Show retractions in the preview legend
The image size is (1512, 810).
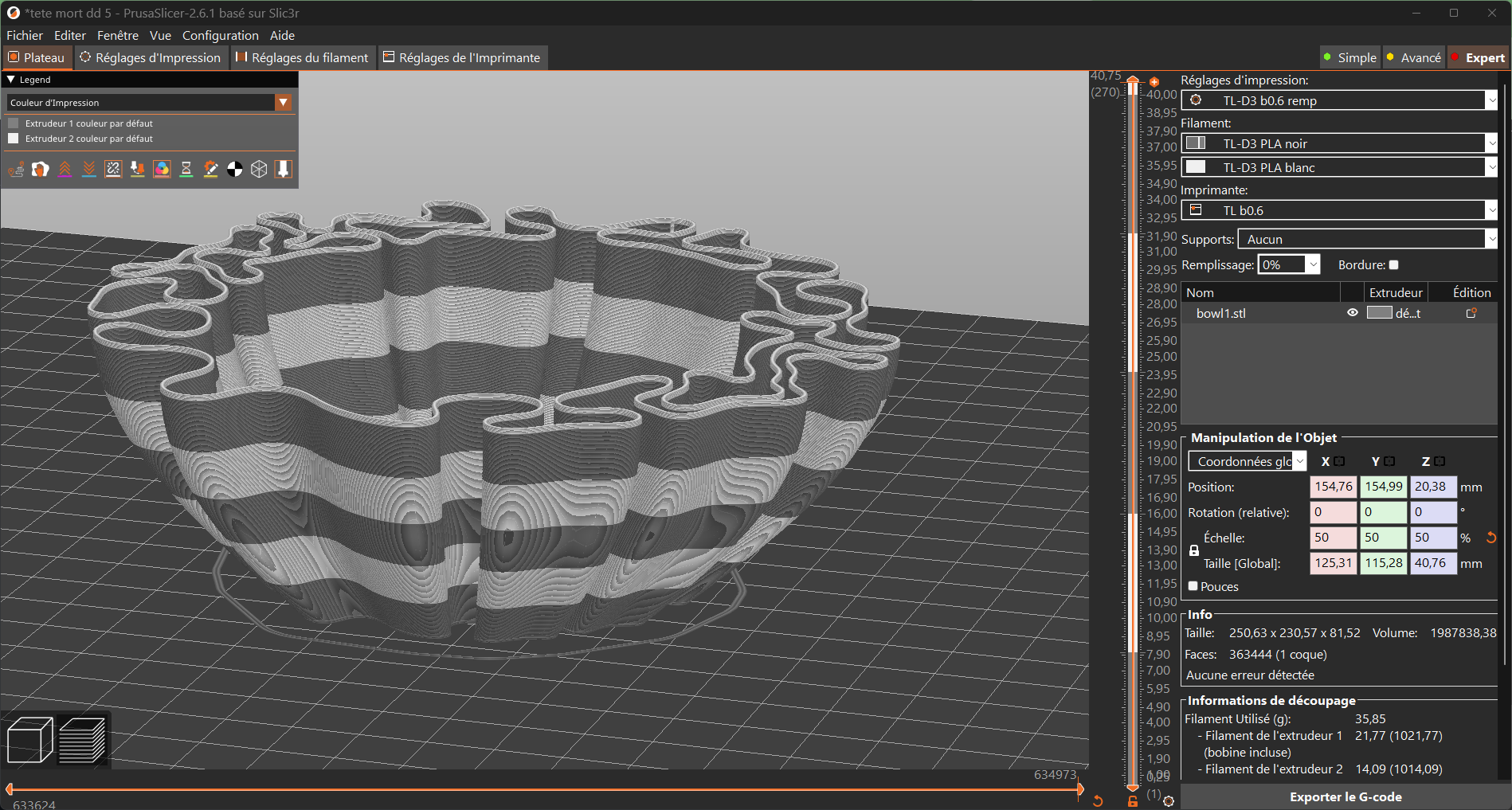[x=65, y=169]
